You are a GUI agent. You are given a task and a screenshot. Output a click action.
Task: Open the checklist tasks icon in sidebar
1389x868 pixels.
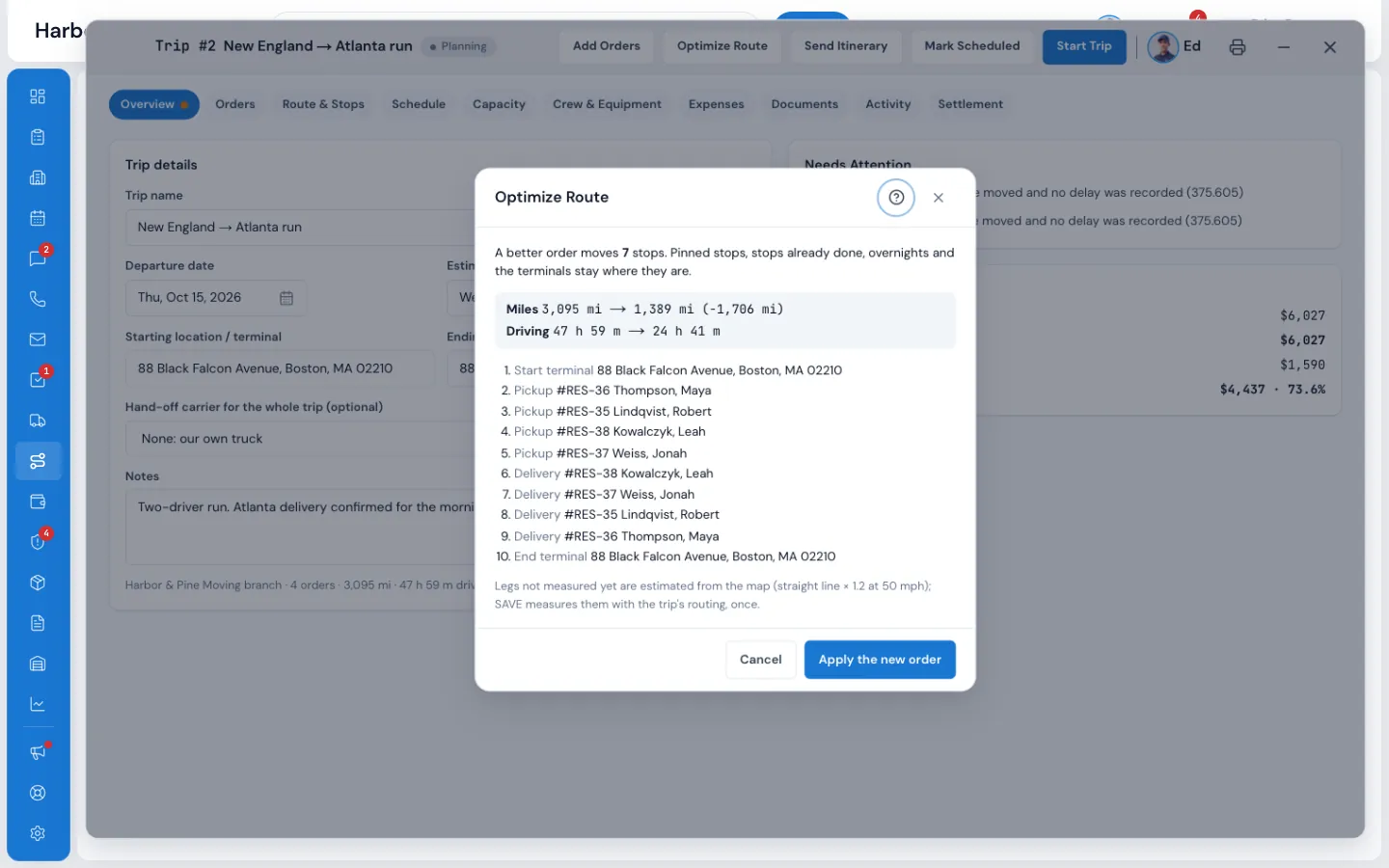[38, 380]
